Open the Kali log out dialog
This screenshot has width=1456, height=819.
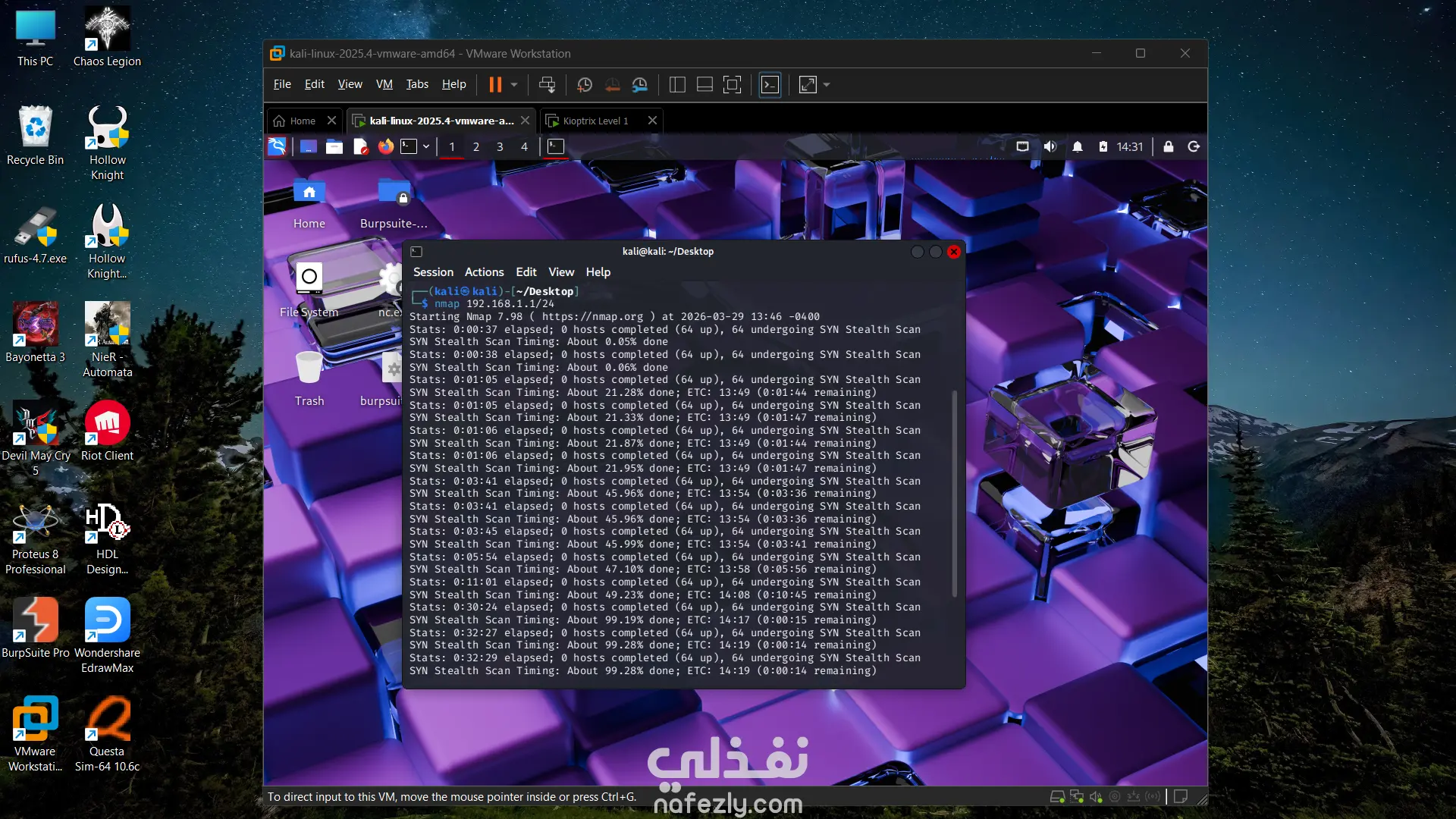[1194, 146]
